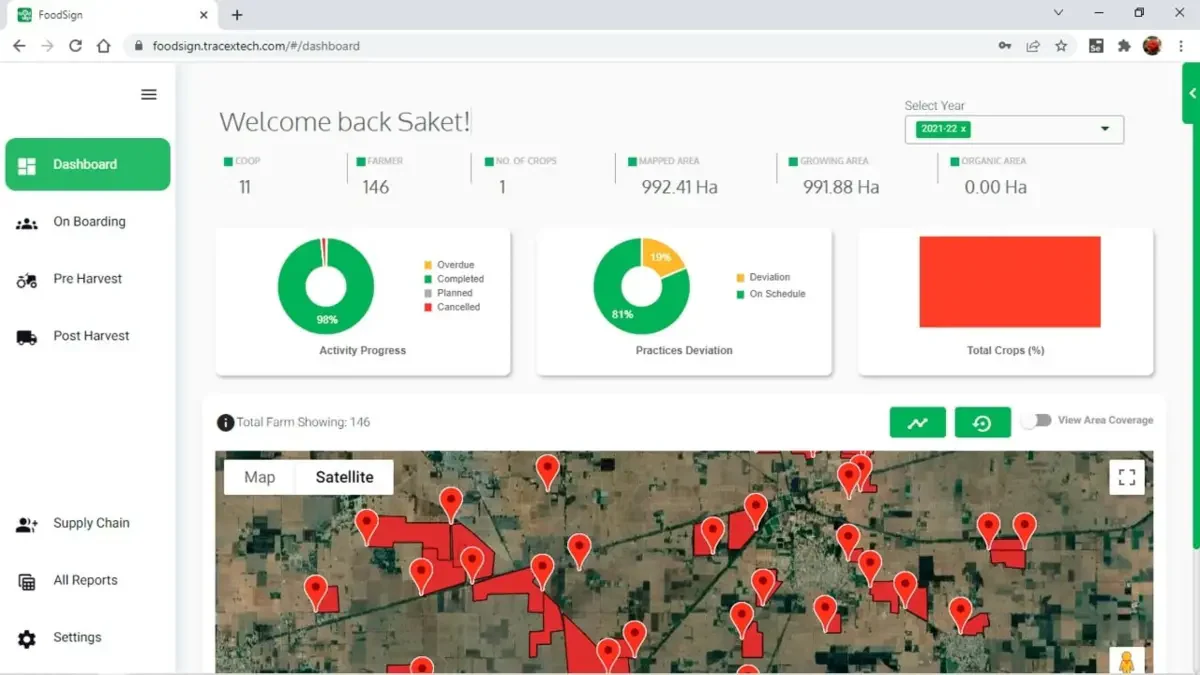Open the tab search chevron in title bar
Image resolution: width=1200 pixels, height=675 pixels.
1060,13
